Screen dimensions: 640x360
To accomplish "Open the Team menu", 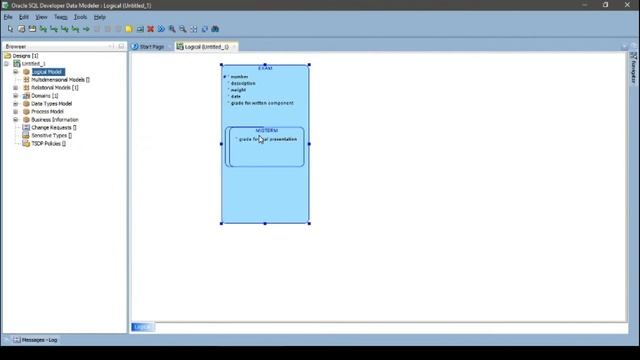I will [60, 17].
